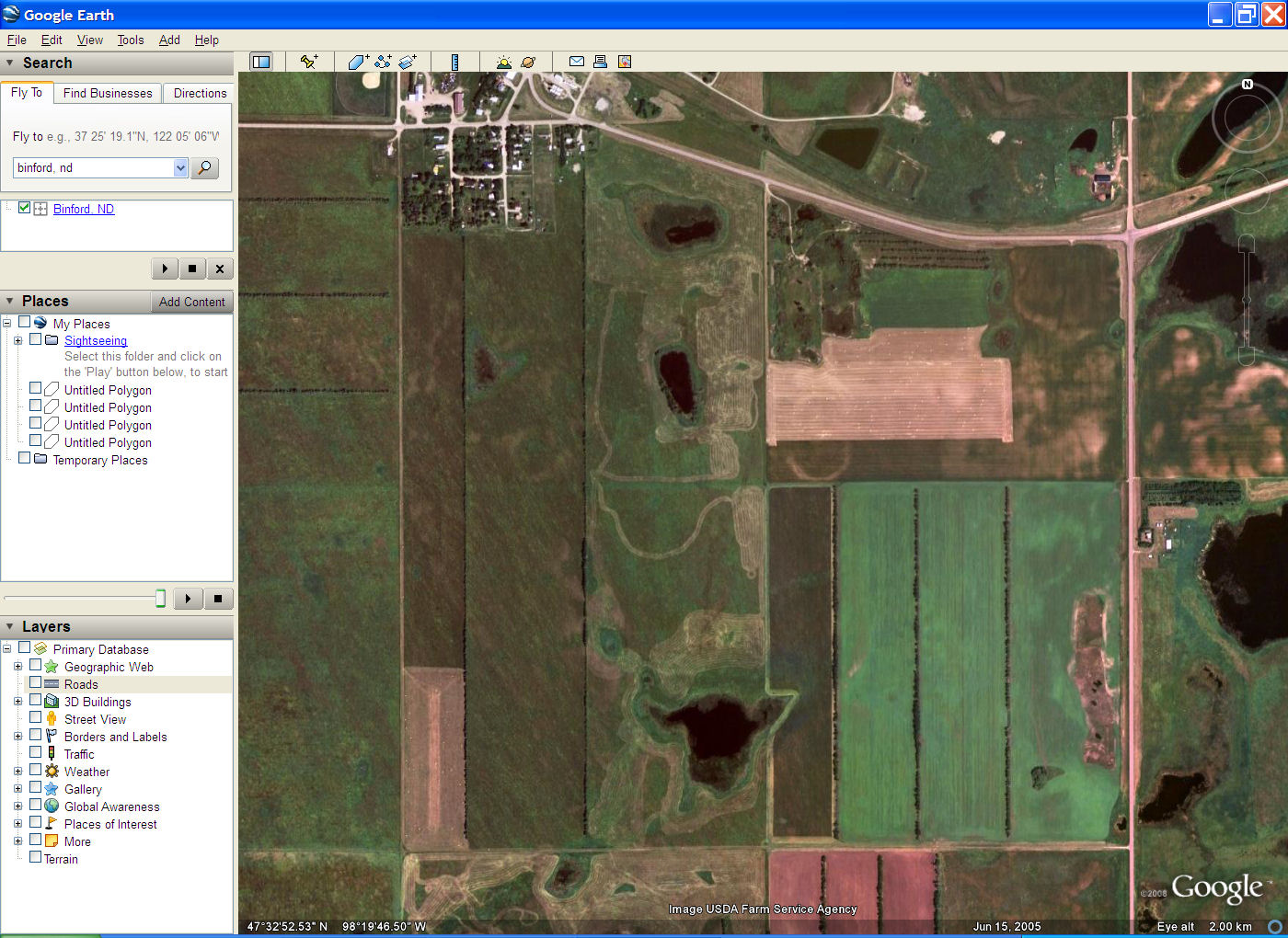Collapse the Primary Database tree node
The image size is (1288, 938).
[x=6, y=648]
